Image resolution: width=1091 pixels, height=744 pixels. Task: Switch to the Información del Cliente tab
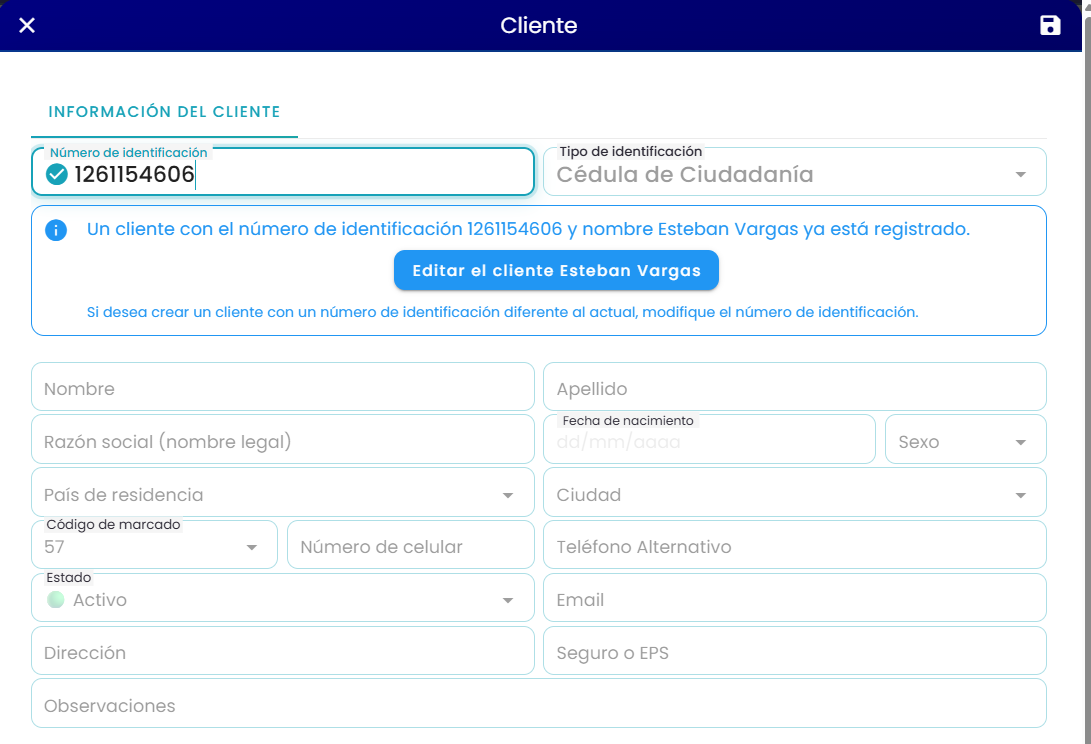pos(164,112)
